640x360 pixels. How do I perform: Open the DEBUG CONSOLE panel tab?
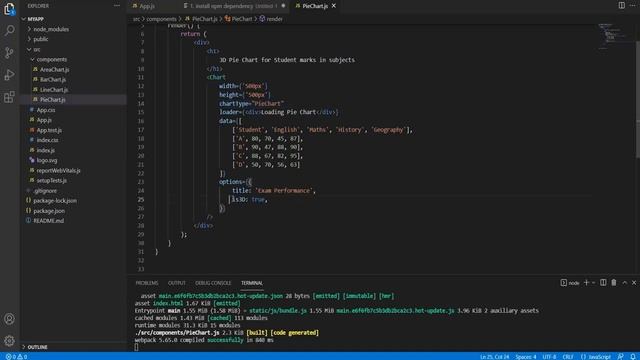point(213,283)
